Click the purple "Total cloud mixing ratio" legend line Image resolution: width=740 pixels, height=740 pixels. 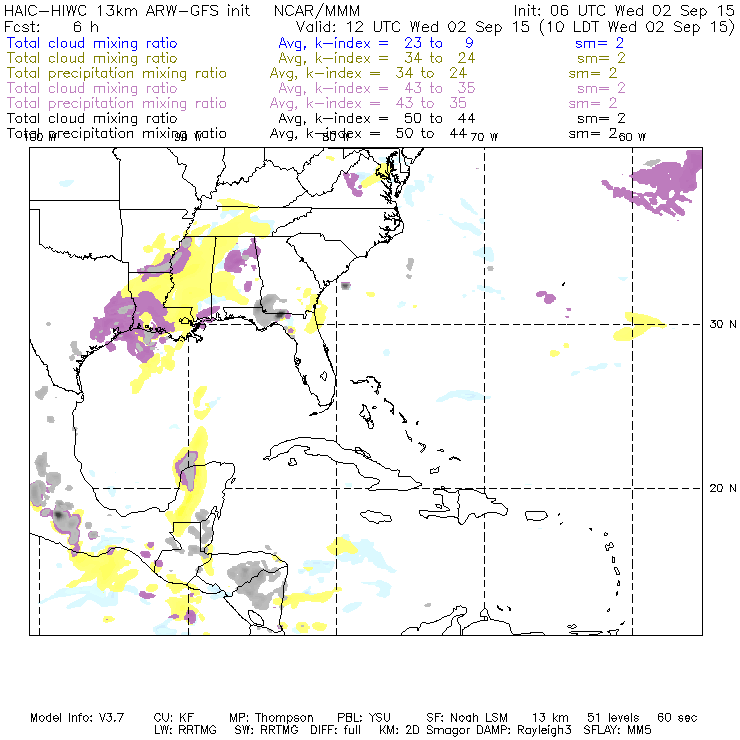tap(92, 88)
